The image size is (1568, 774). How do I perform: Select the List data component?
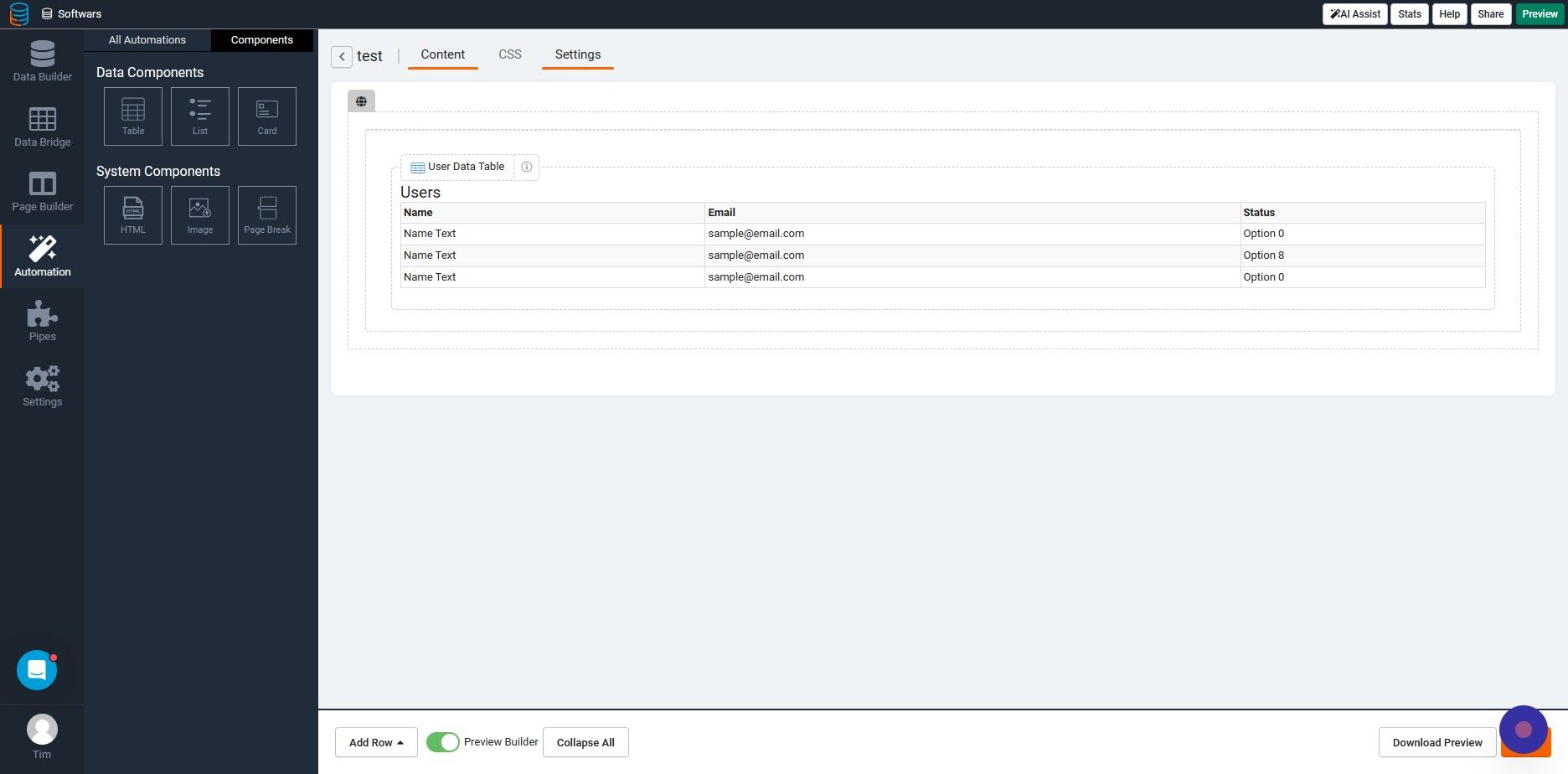[199, 116]
